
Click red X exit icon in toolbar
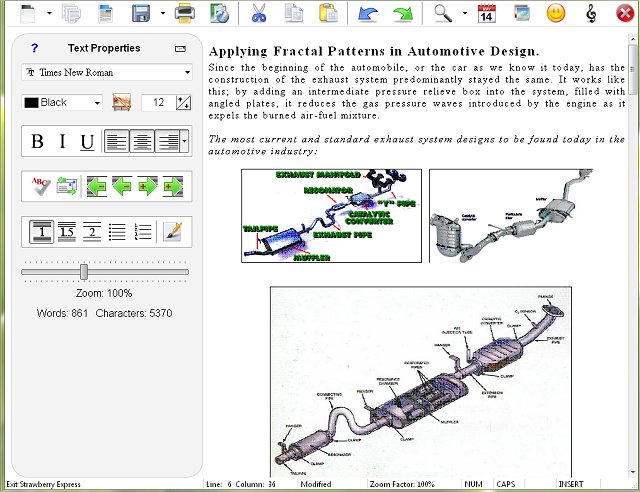point(625,13)
